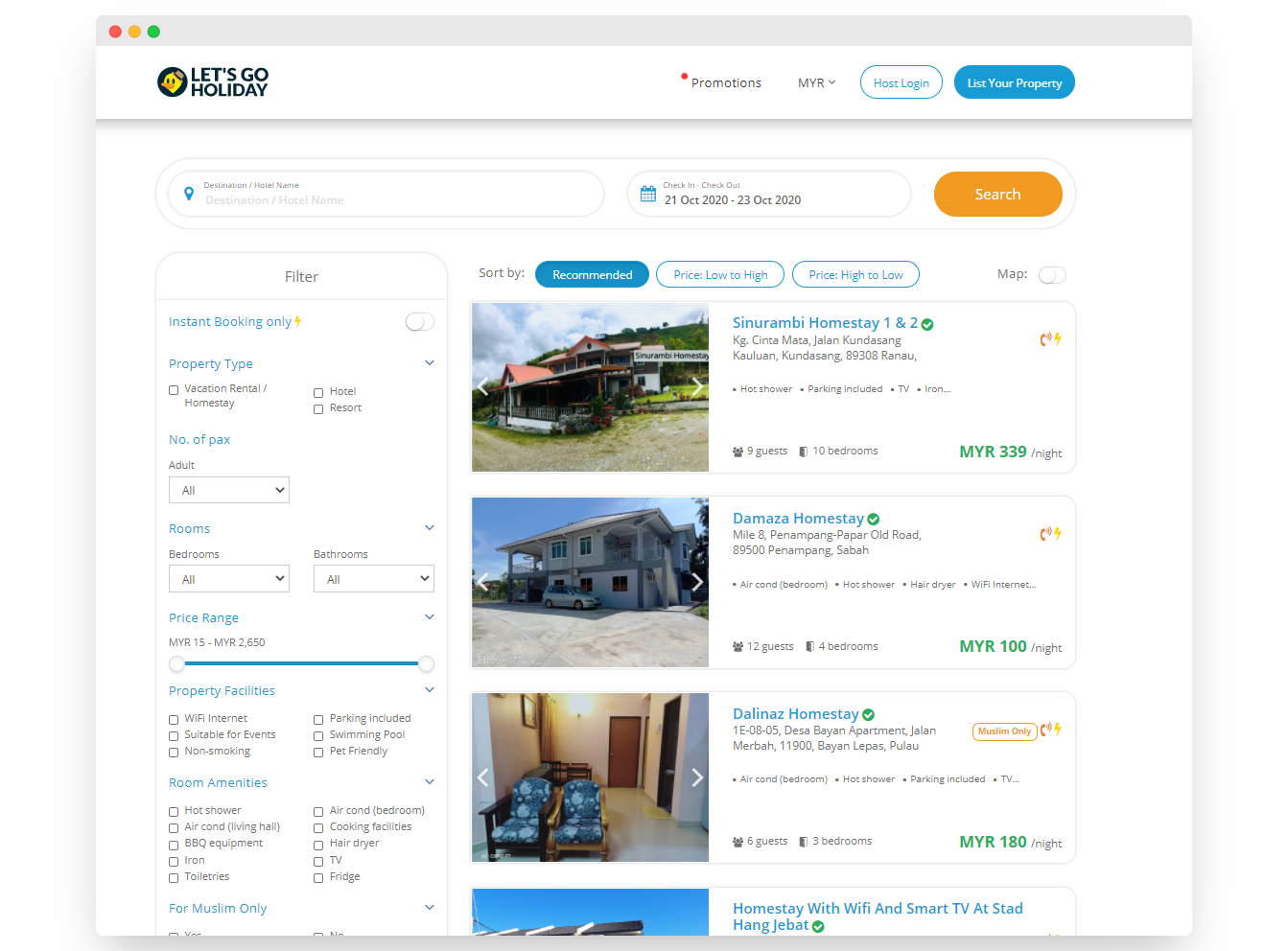The height and width of the screenshot is (951, 1288).
Task: Sort results by Price: Low to High
Action: coord(720,275)
